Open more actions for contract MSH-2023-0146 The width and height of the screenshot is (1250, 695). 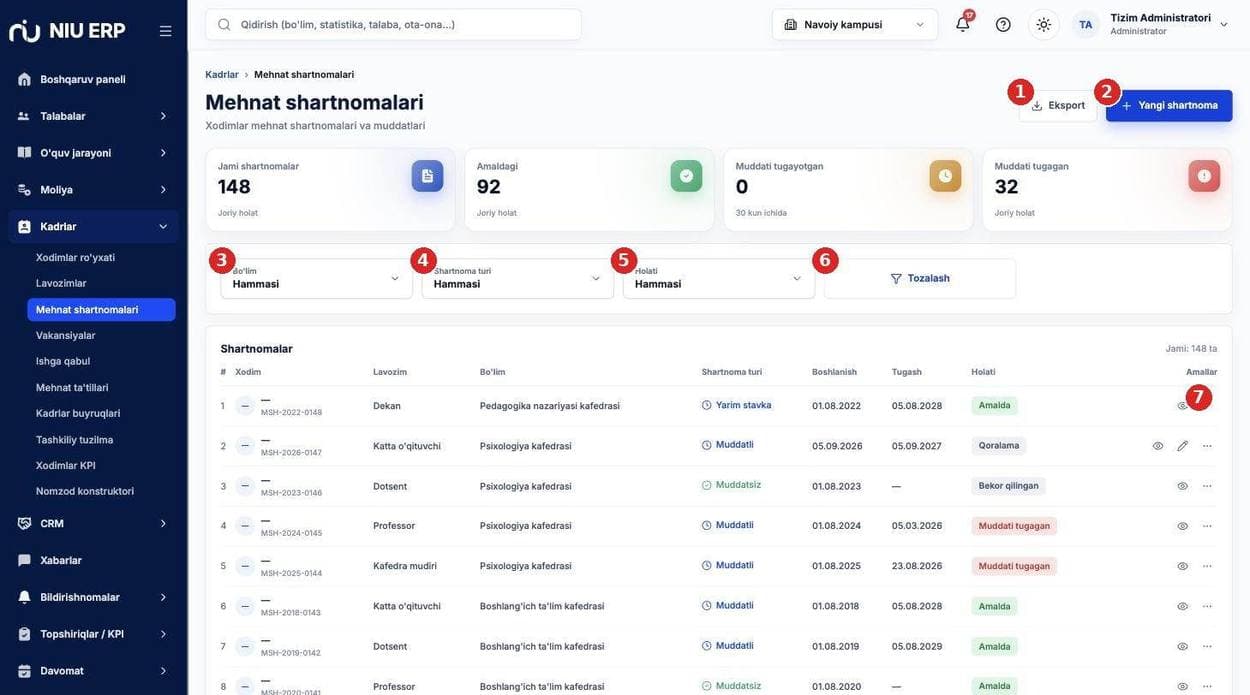pyautogui.click(x=1207, y=486)
